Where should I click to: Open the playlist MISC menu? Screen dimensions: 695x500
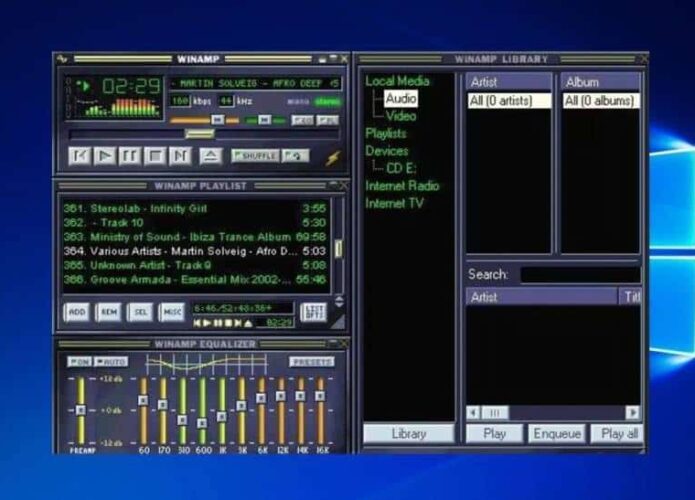point(172,312)
